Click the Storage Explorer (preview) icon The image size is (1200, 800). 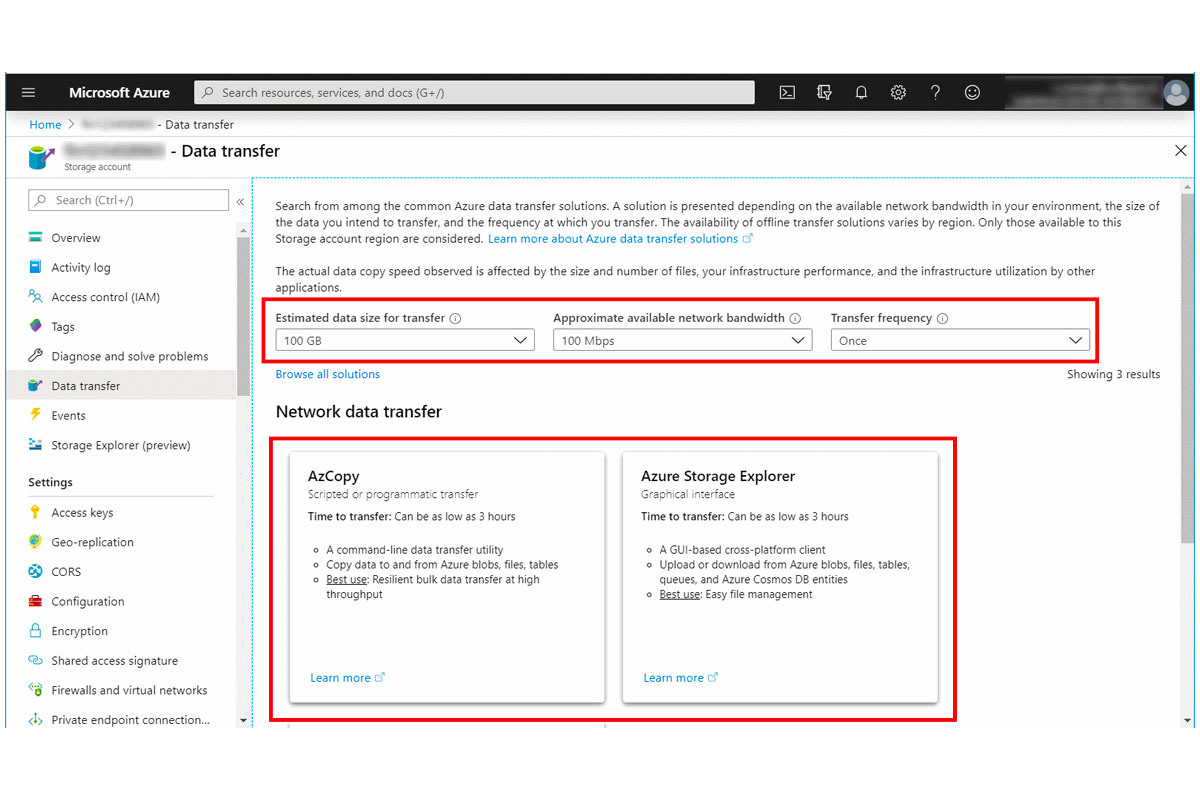click(36, 445)
